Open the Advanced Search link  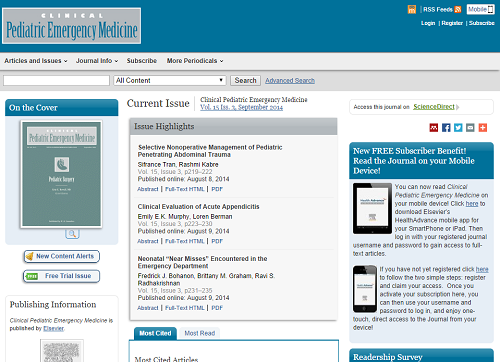click(x=290, y=81)
